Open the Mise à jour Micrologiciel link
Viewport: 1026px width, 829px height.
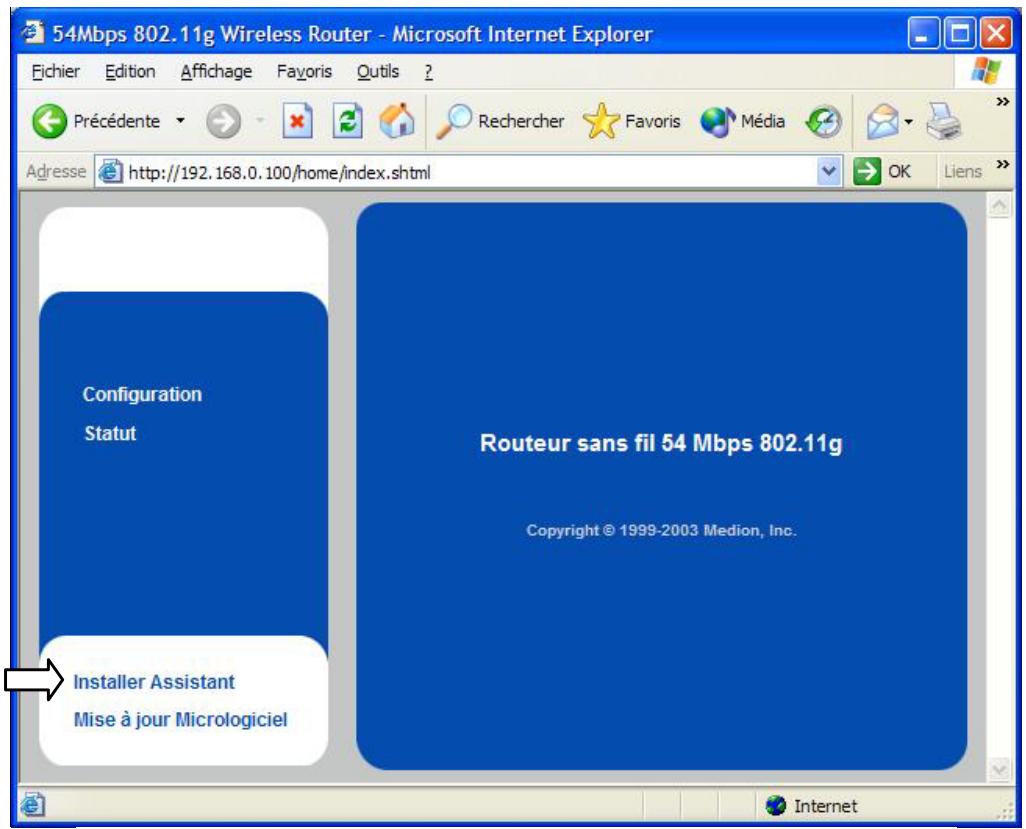(181, 720)
